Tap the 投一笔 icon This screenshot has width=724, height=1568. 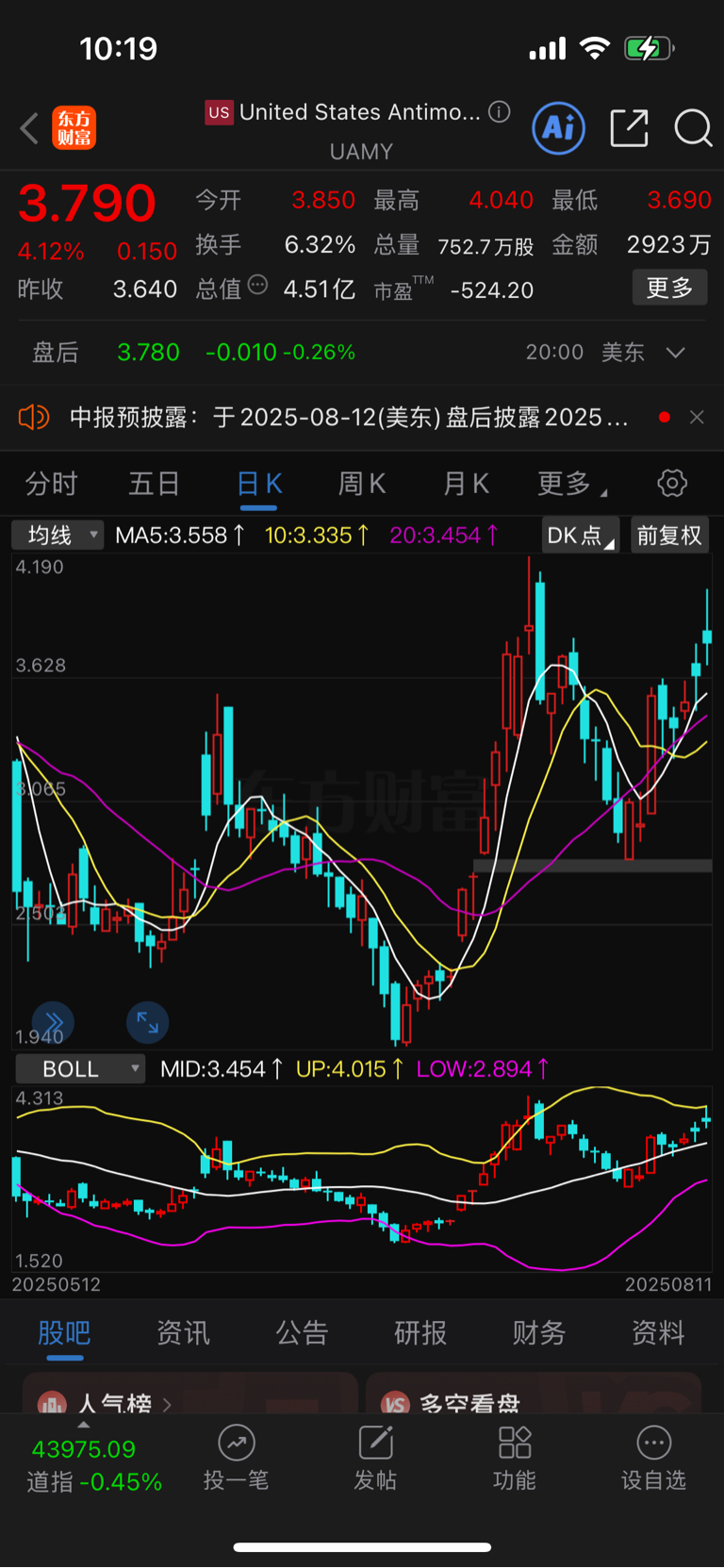[x=237, y=1443]
